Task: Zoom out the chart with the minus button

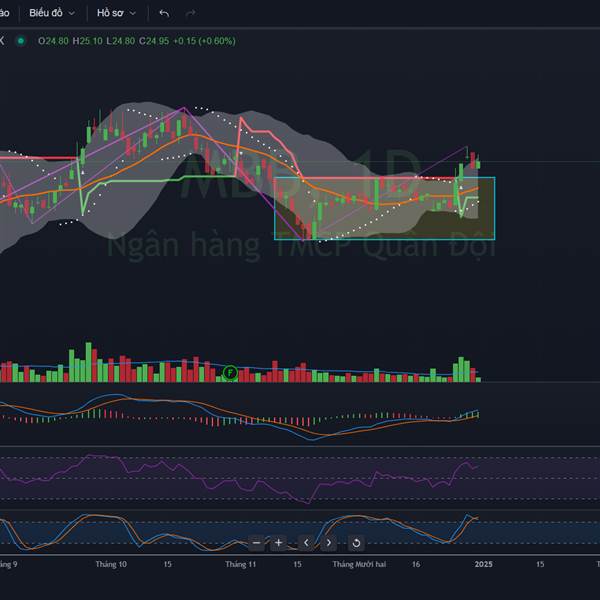Action: click(257, 543)
